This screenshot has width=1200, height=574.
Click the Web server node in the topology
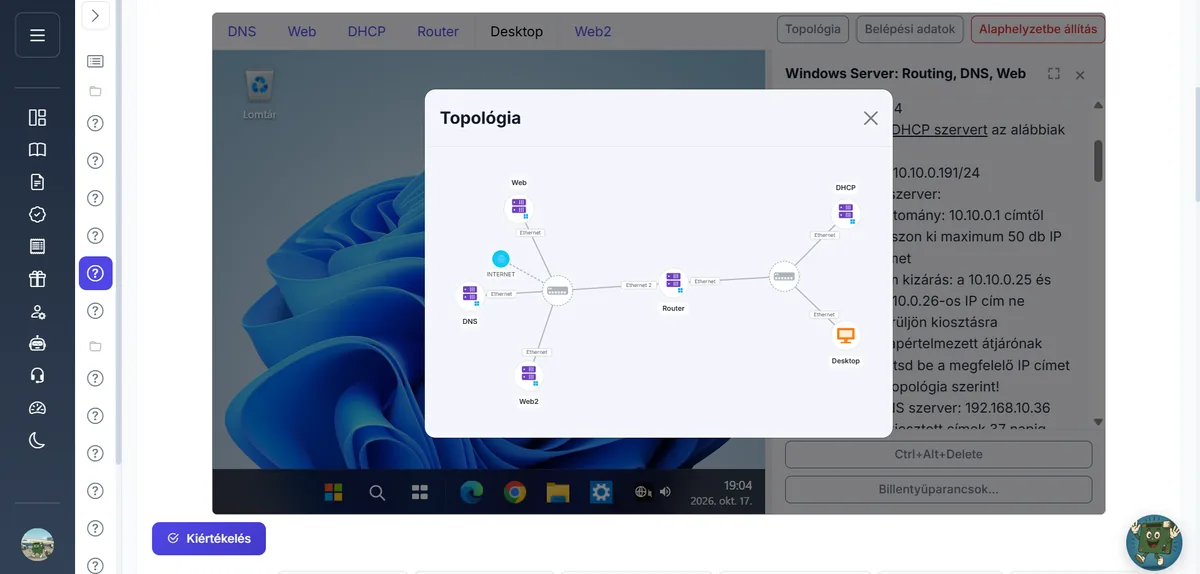(x=519, y=209)
